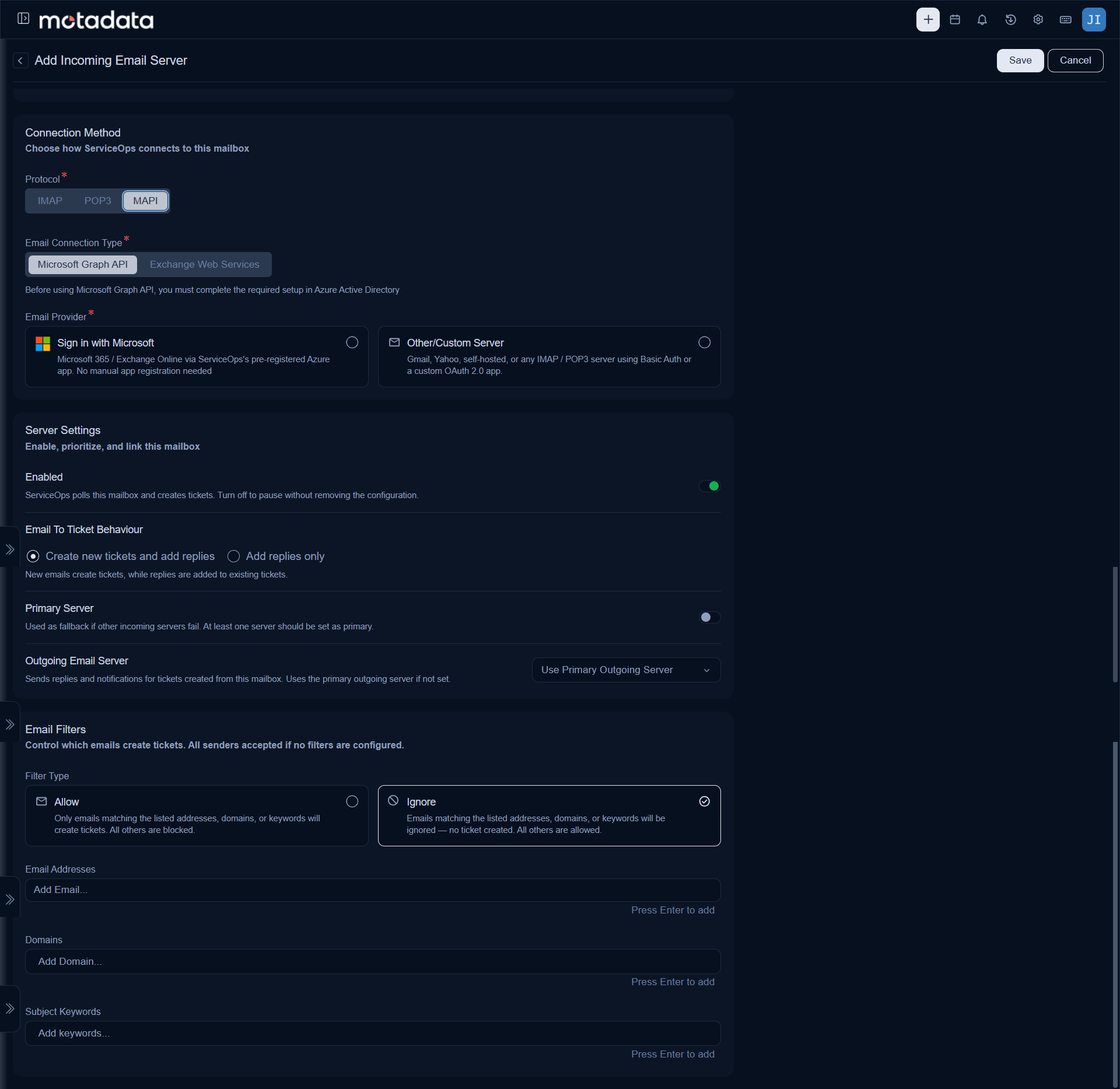Click the Microsoft logo on sign-in card

(43, 344)
